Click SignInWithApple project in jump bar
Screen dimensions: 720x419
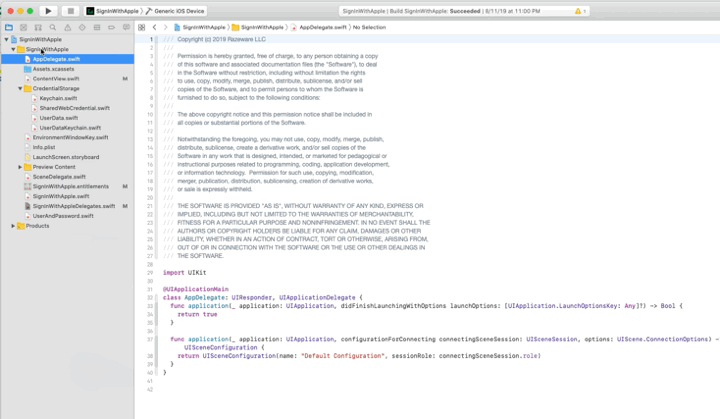[x=200, y=28]
